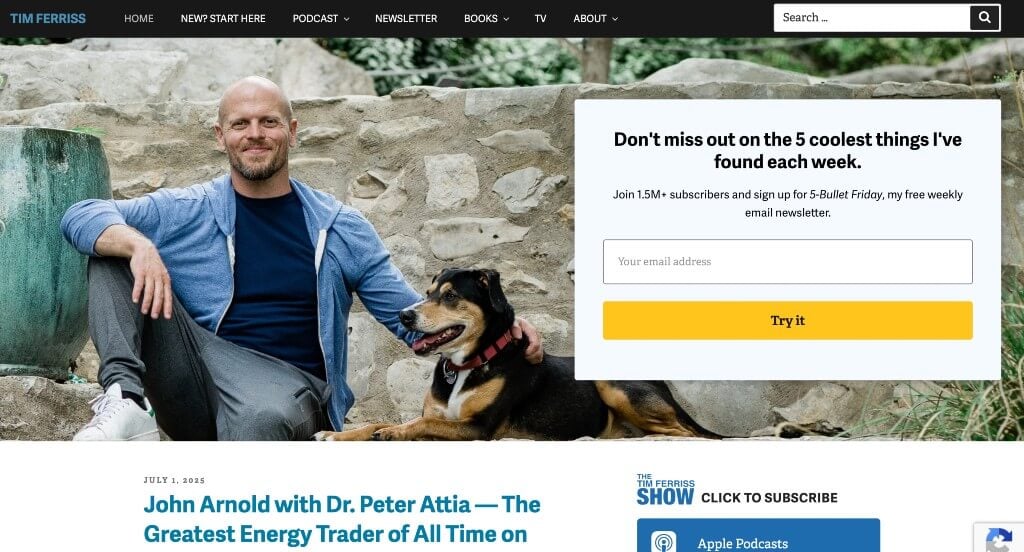The width and height of the screenshot is (1024, 552).
Task: Click the search magnifier icon button
Action: tap(985, 18)
